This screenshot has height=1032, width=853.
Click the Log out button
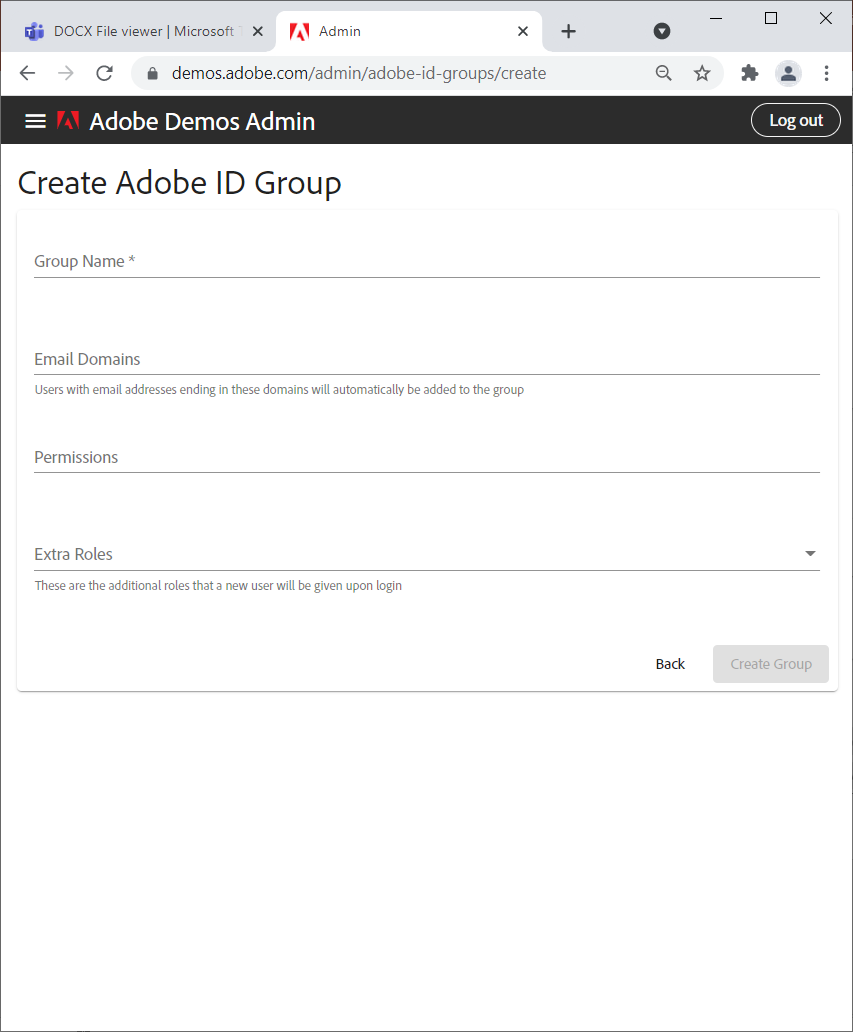coord(795,120)
